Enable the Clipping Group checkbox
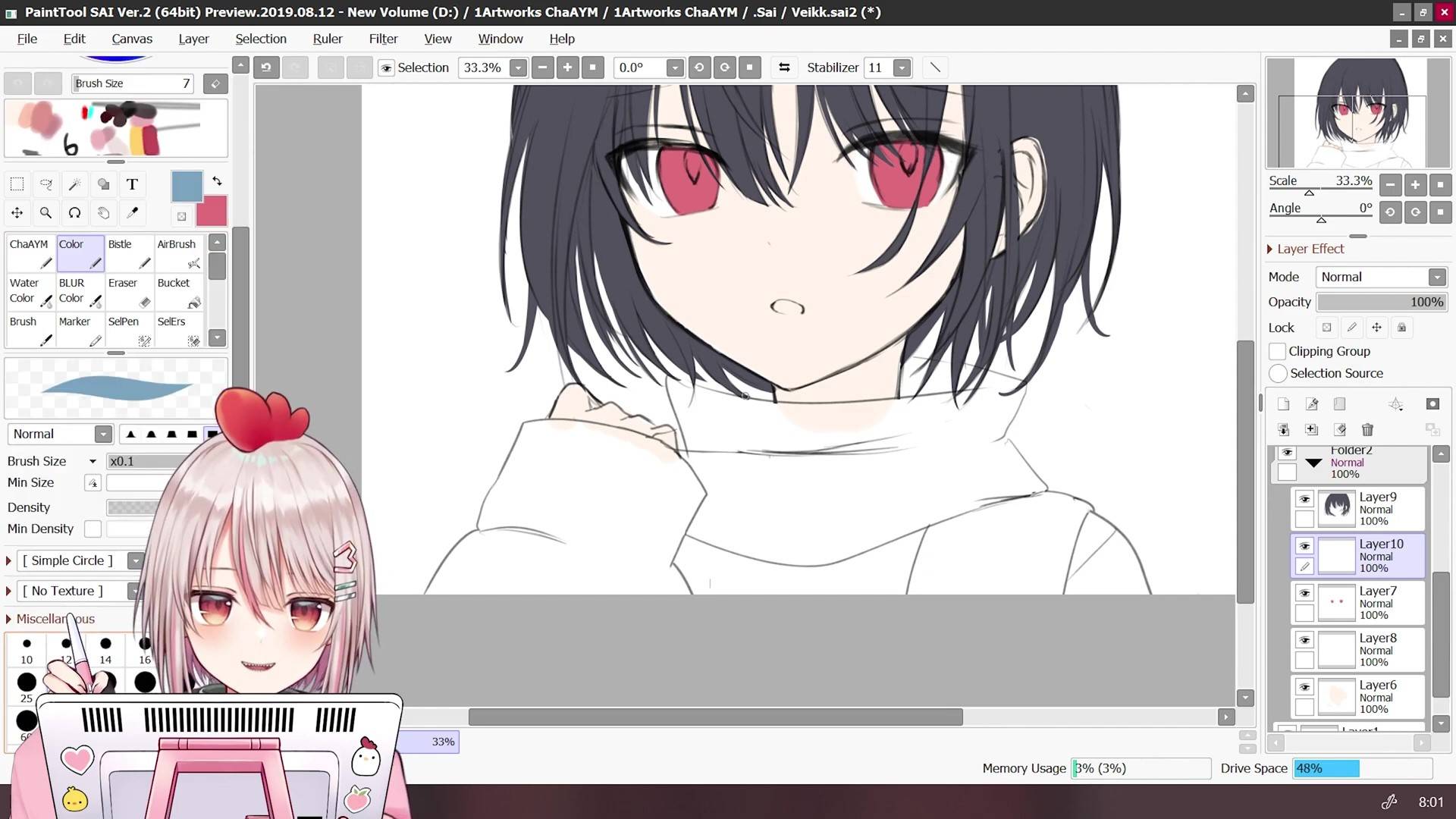The image size is (1456, 819). coord(1278,351)
